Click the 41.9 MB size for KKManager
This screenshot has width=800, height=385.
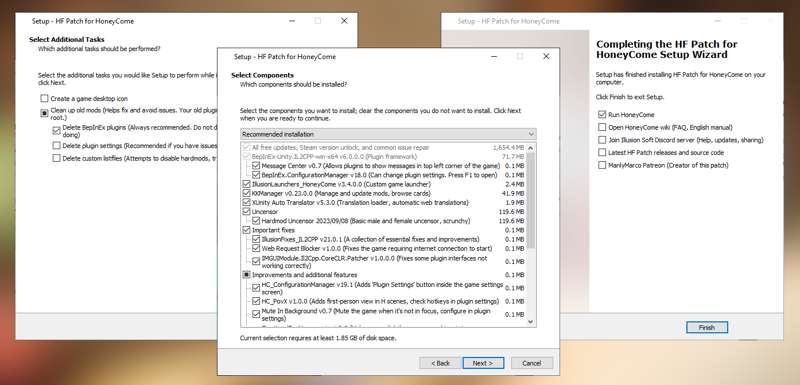[513, 194]
